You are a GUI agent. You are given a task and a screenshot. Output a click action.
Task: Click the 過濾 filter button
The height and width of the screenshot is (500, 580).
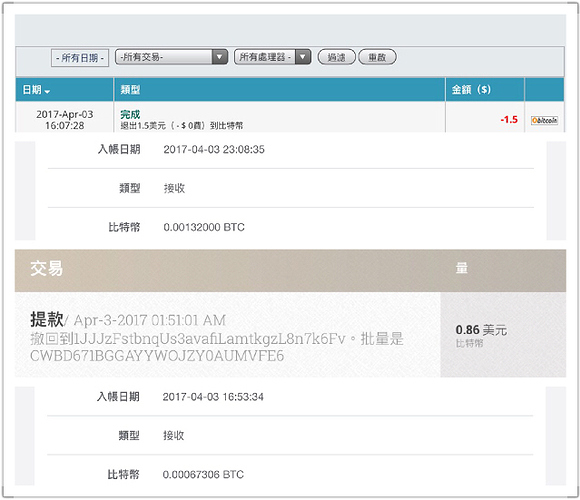[336, 57]
